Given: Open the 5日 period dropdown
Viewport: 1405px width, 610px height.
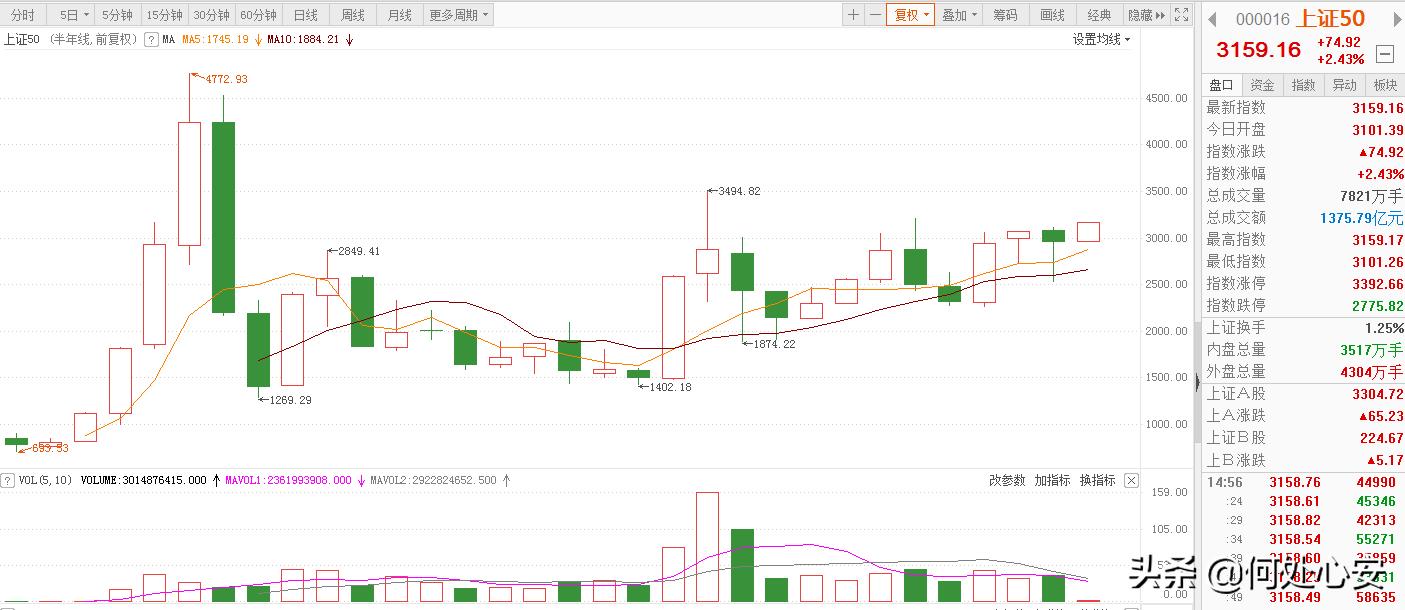Looking at the screenshot, I should [x=73, y=15].
